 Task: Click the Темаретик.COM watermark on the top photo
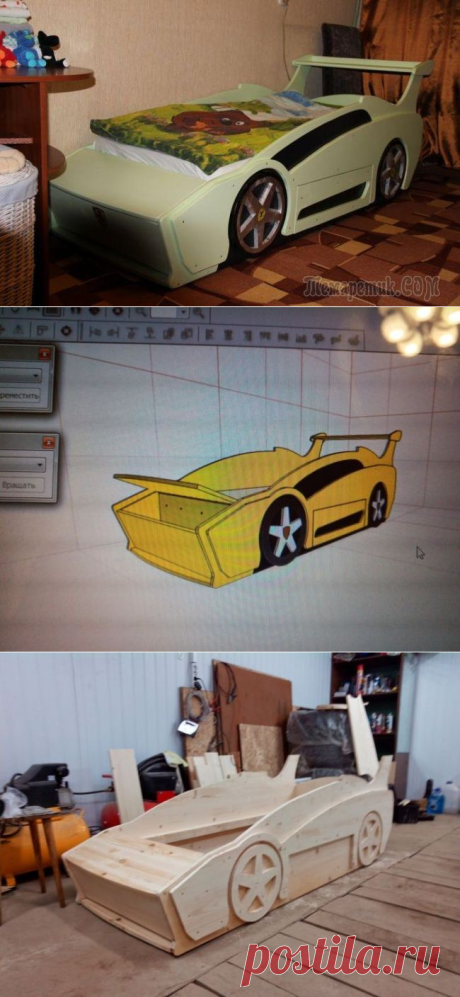click(371, 288)
